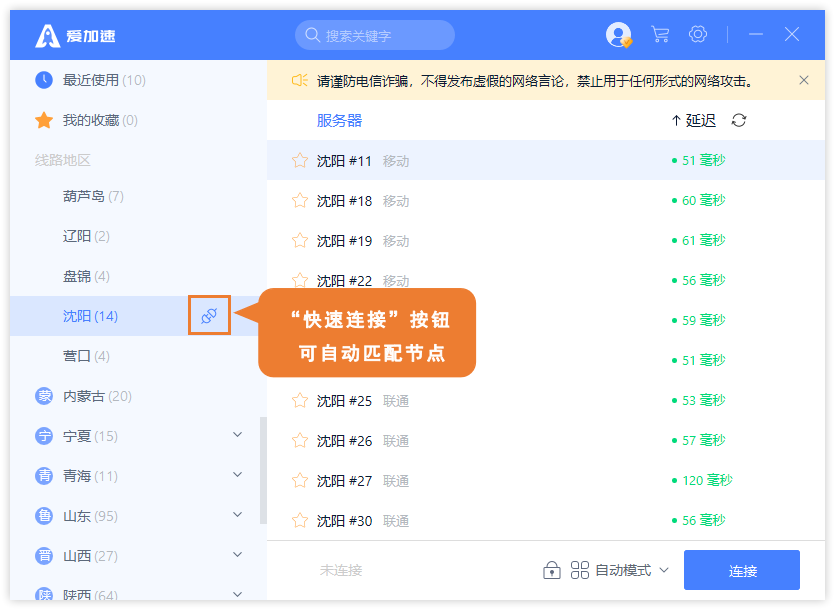Click the orange star favorites icon
This screenshot has width=835, height=610.
(x=44, y=120)
